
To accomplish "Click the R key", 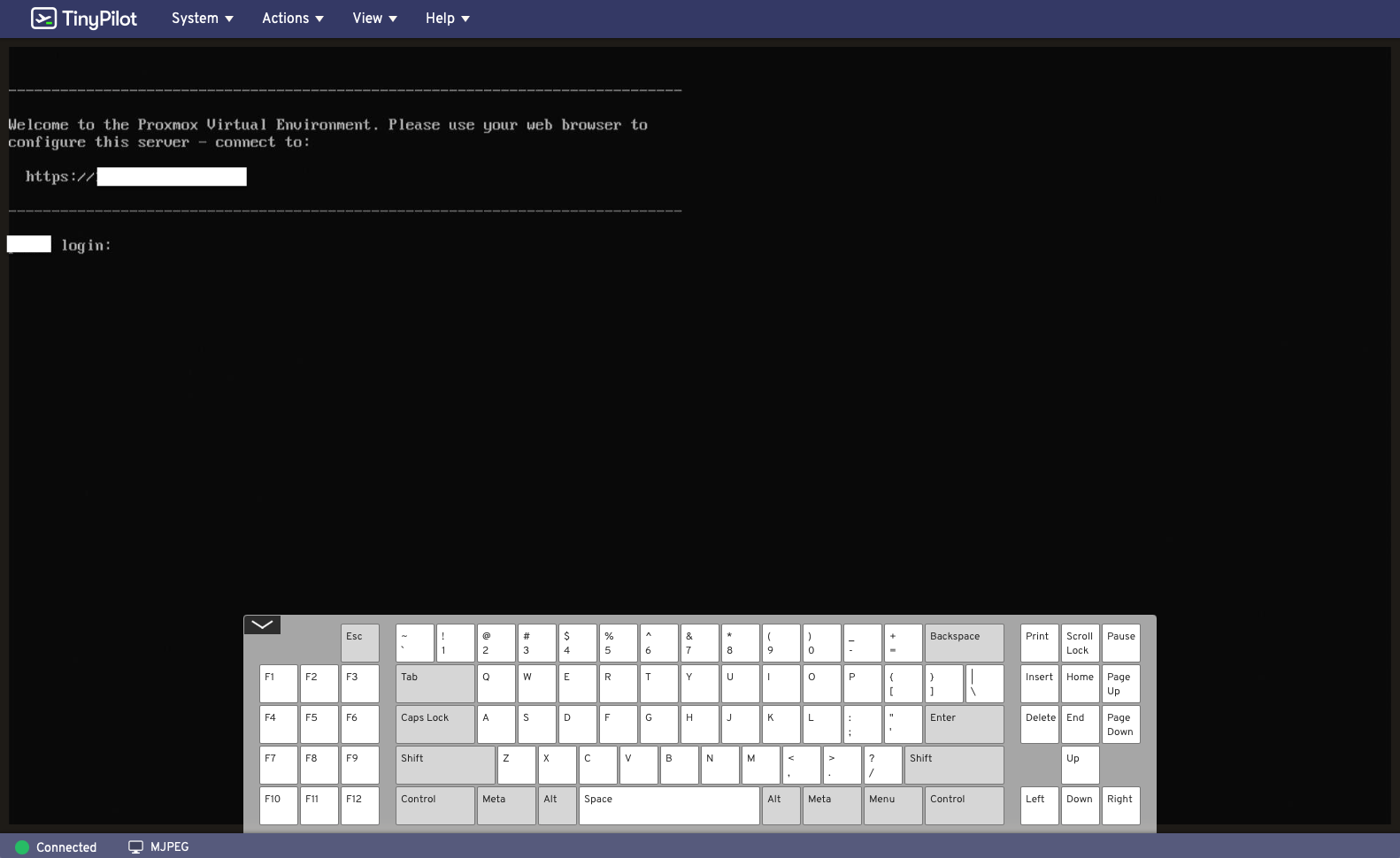I will (619, 684).
